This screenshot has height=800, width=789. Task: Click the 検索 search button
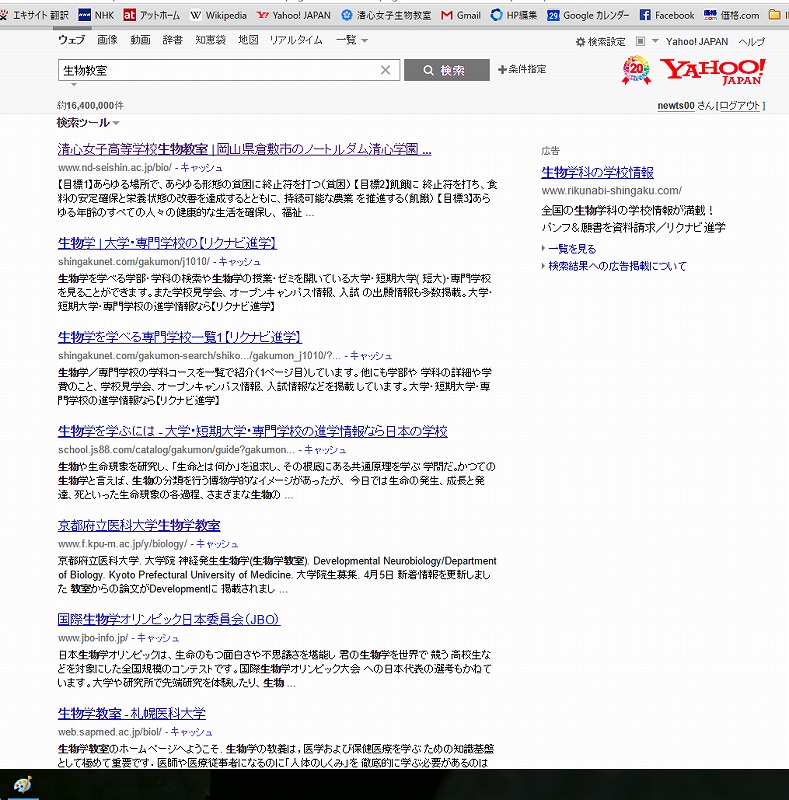coord(447,70)
